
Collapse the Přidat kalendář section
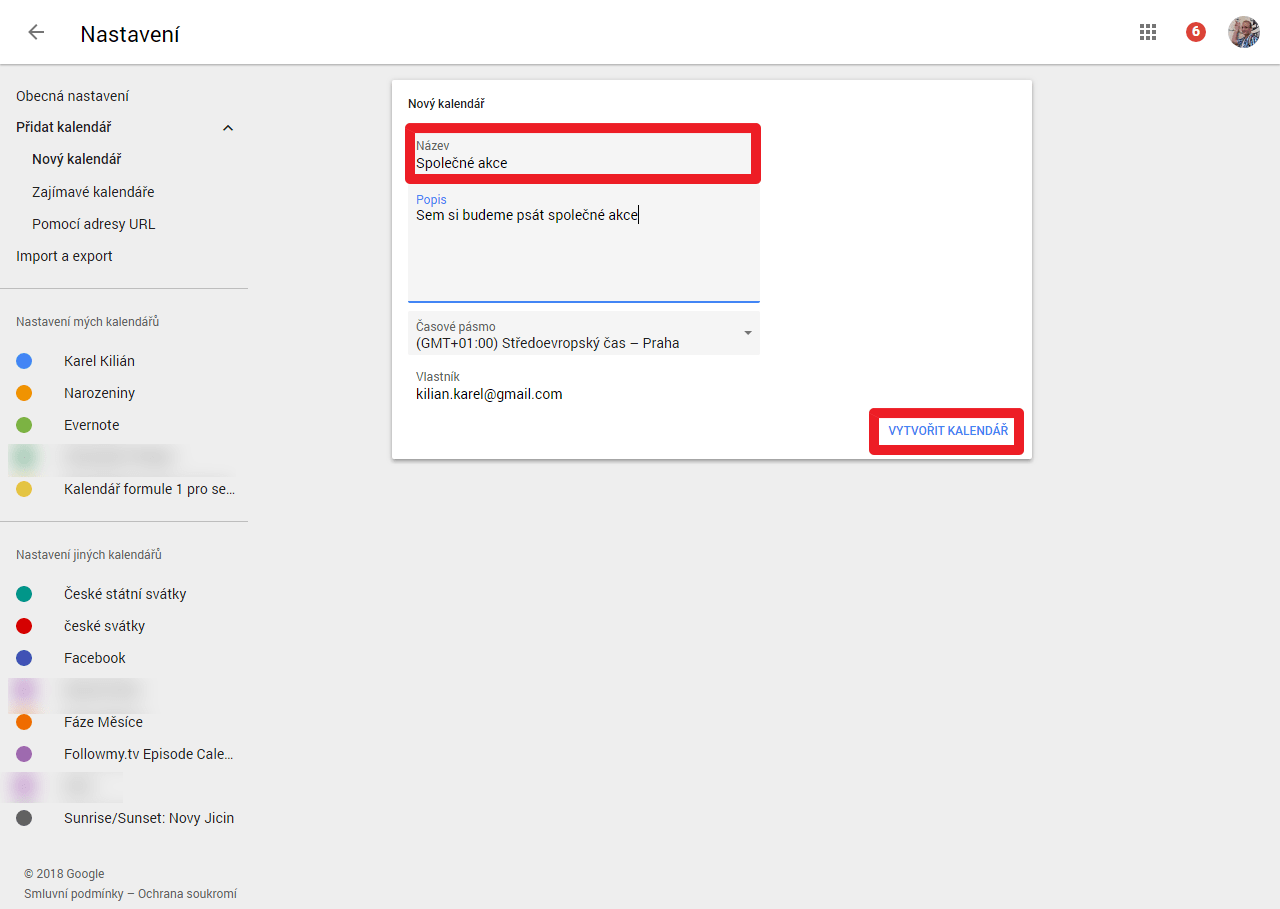(x=228, y=128)
